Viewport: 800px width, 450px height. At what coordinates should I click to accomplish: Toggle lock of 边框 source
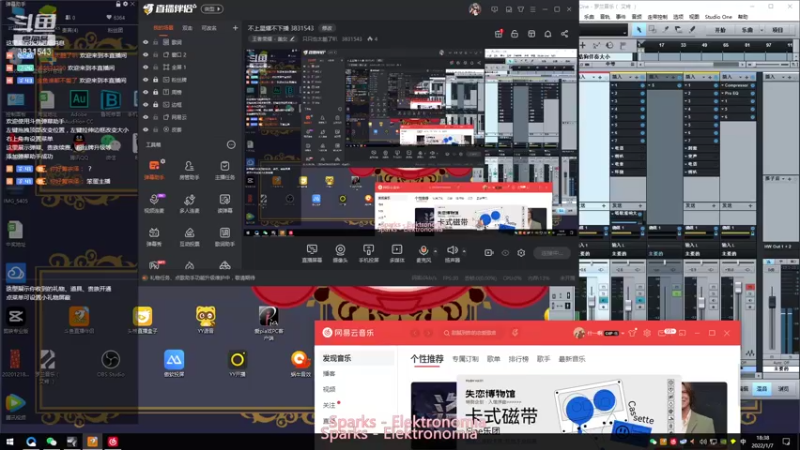[156, 105]
